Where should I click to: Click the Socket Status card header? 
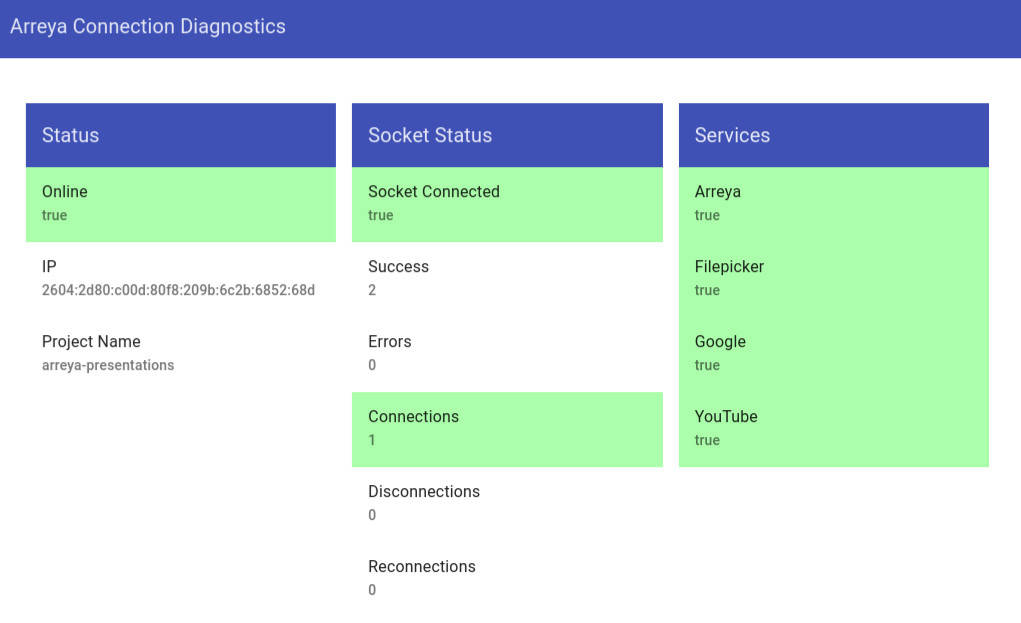pyautogui.click(x=506, y=135)
